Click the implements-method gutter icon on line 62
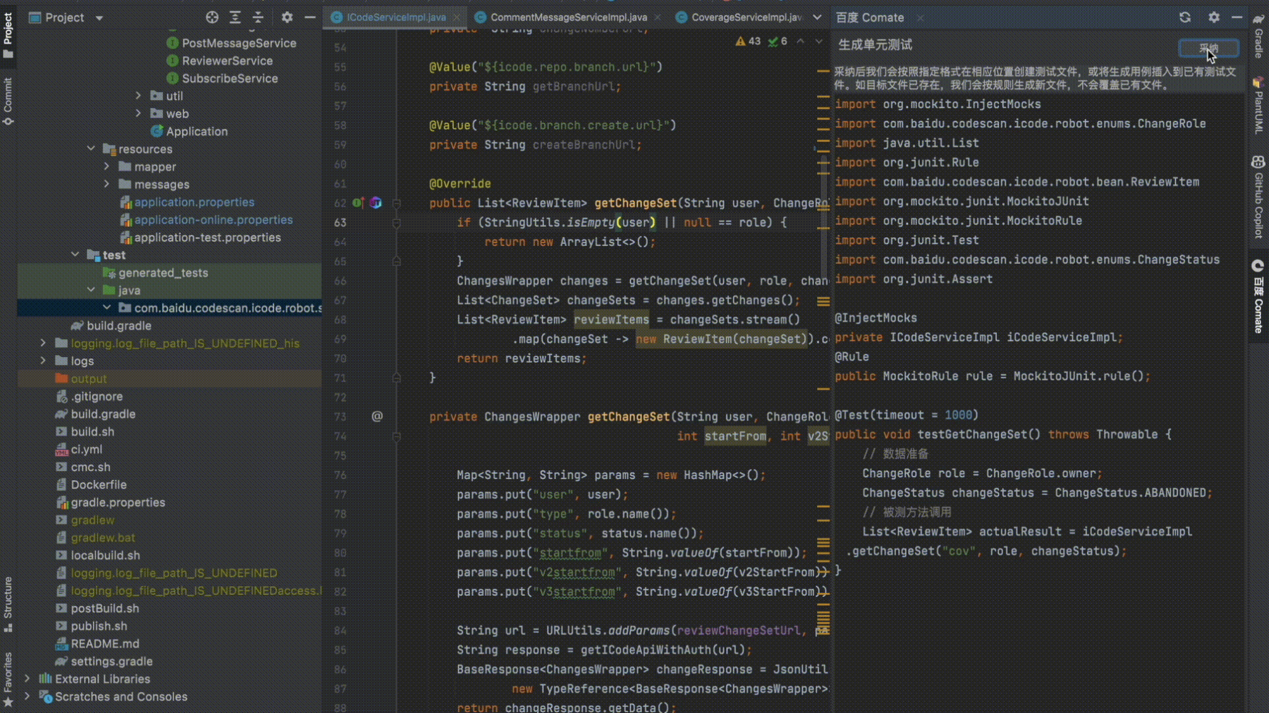Screen dimensions: 1269x713 pos(357,203)
